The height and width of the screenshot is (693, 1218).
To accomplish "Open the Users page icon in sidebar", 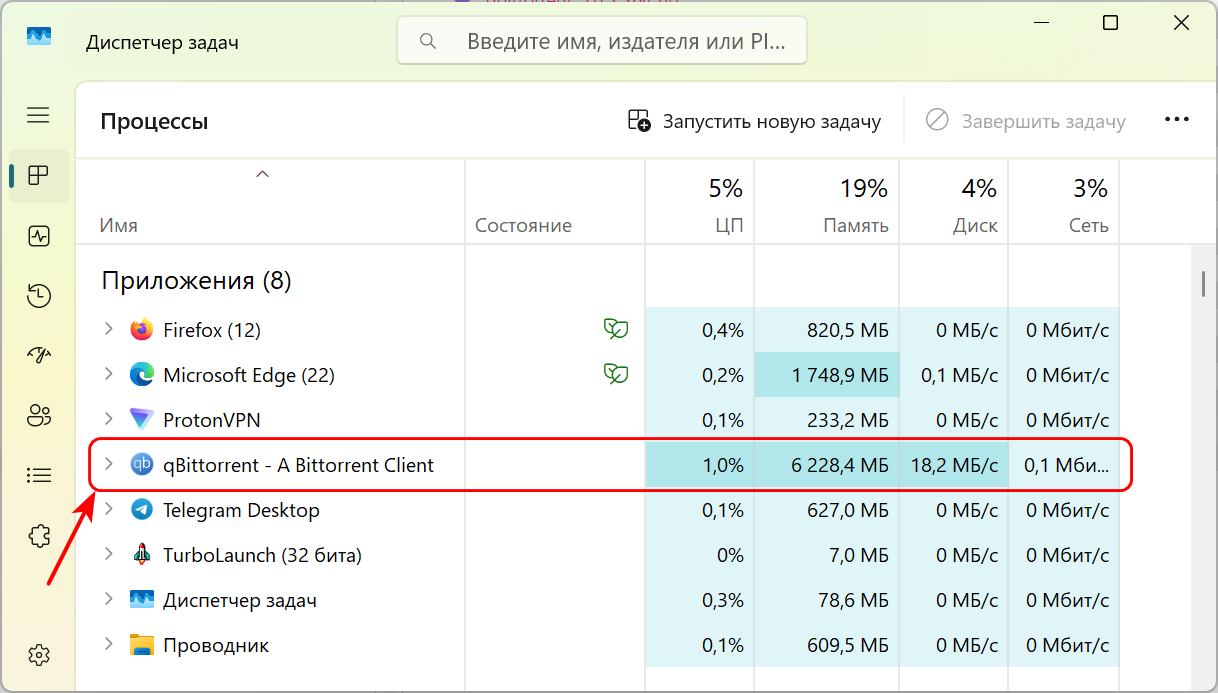I will tap(38, 415).
